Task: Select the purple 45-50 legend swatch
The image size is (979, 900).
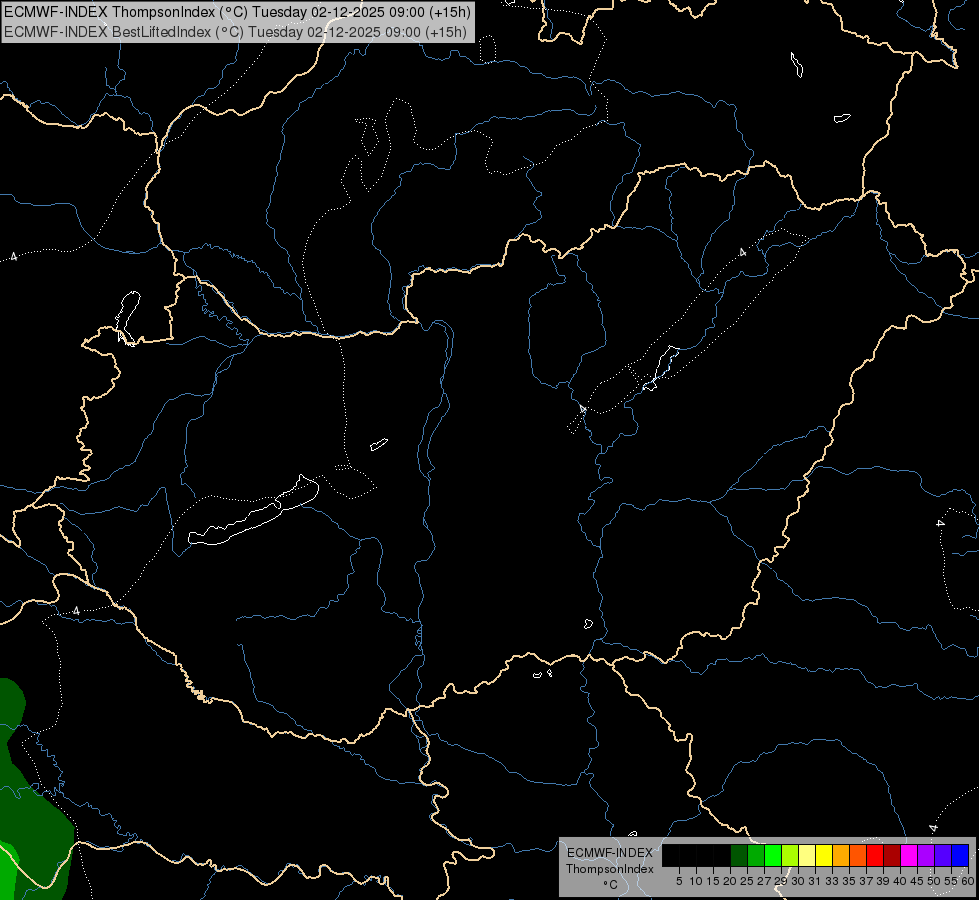Action: coord(925,855)
